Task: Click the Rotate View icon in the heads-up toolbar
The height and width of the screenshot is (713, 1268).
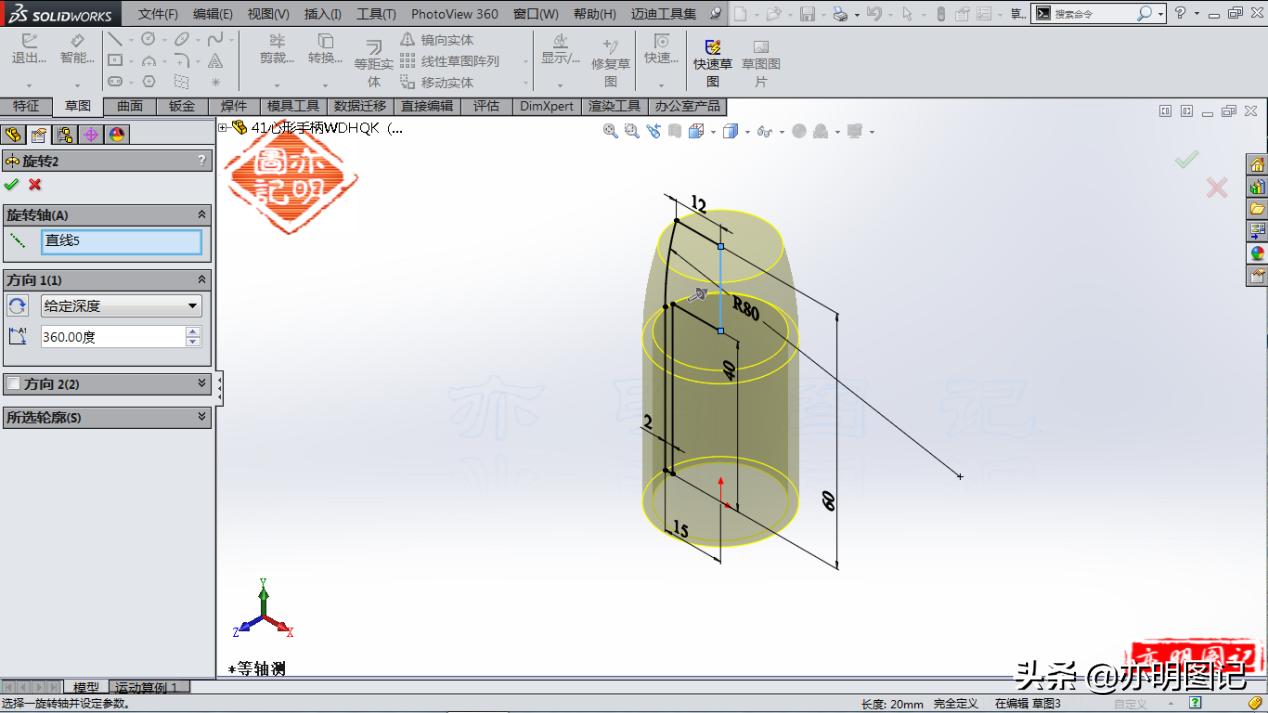Action: 654,131
